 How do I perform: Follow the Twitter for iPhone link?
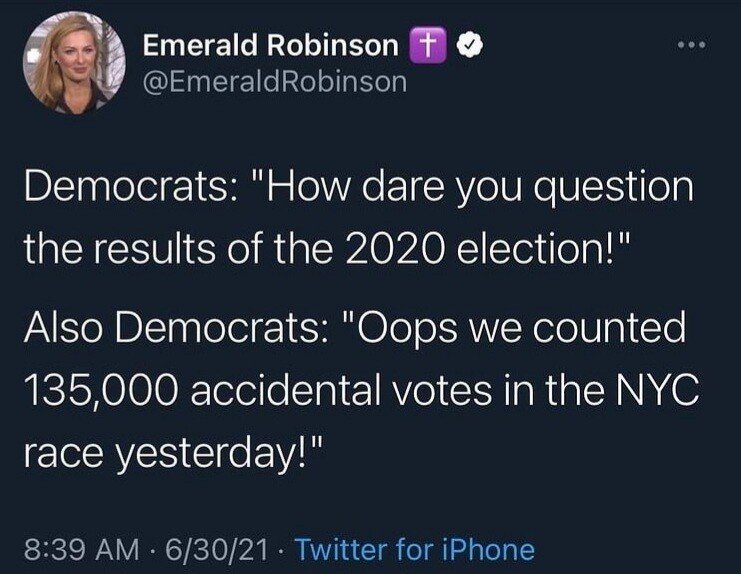[x=415, y=549]
